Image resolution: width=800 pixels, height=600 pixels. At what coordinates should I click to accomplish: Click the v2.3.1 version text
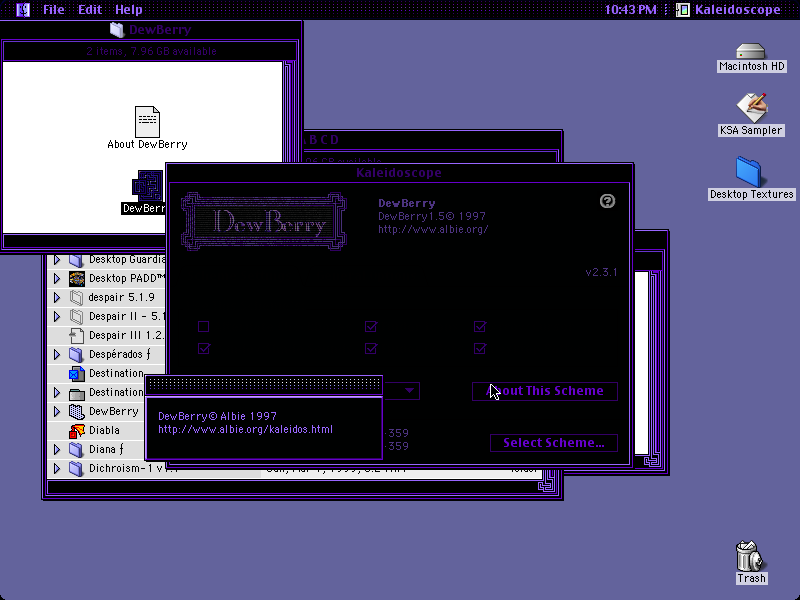(x=601, y=272)
